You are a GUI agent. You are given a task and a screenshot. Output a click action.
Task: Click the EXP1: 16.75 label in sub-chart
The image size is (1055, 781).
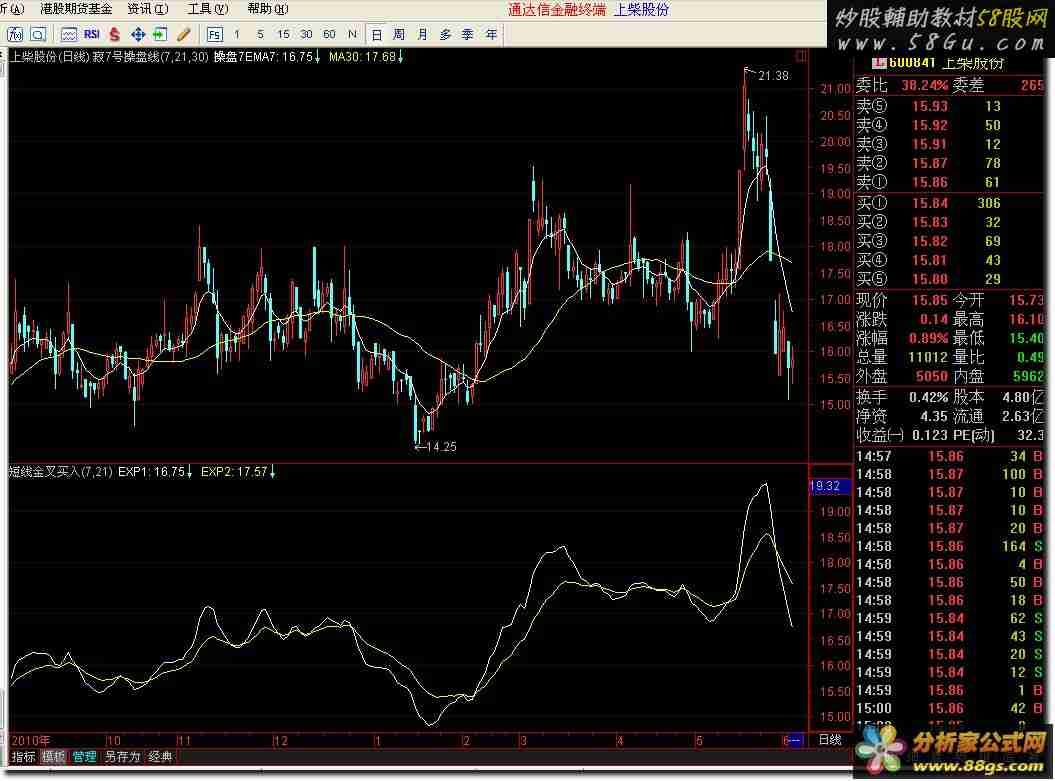[155, 472]
